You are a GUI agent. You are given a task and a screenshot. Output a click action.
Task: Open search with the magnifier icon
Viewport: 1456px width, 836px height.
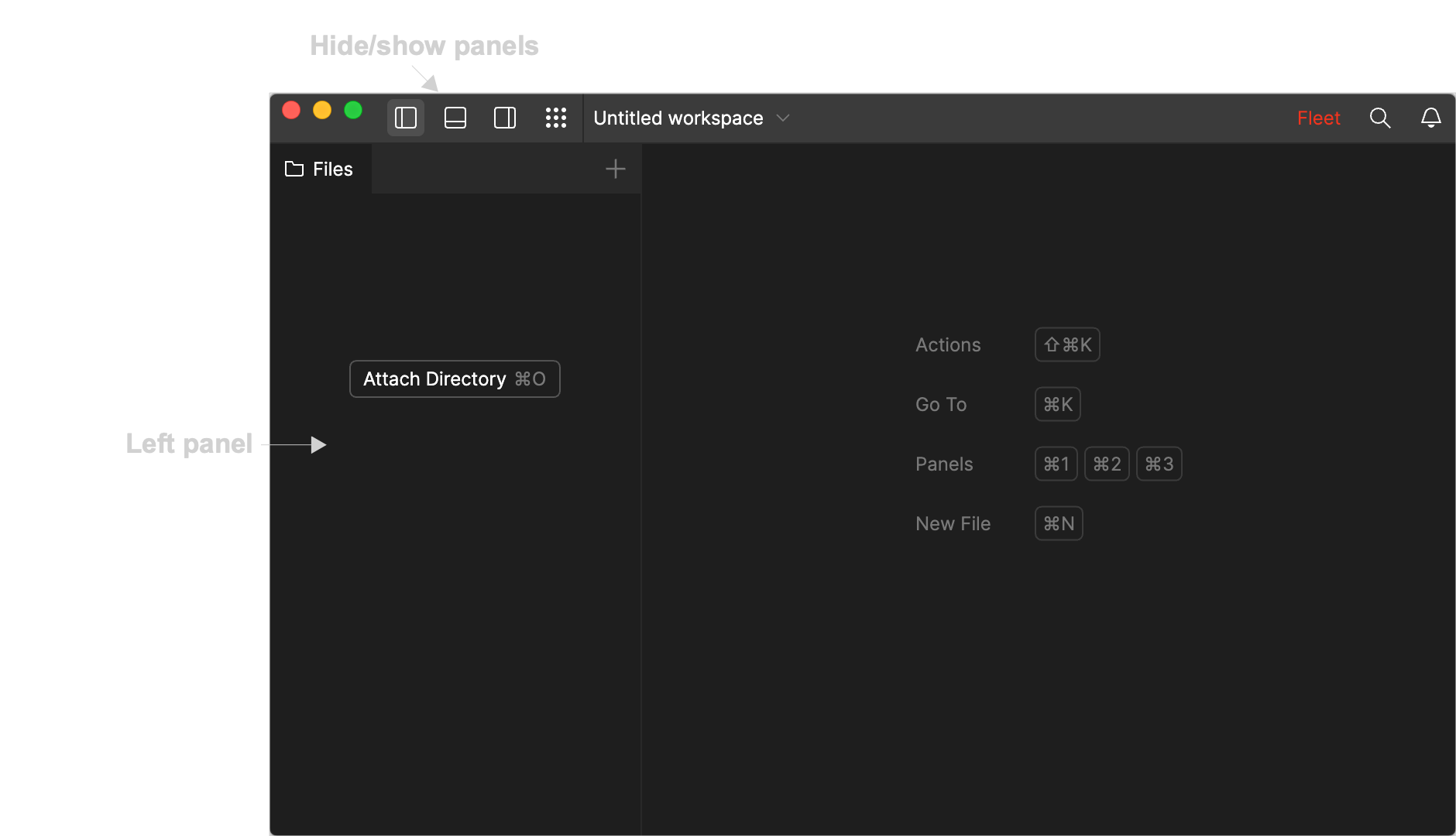(x=1380, y=118)
